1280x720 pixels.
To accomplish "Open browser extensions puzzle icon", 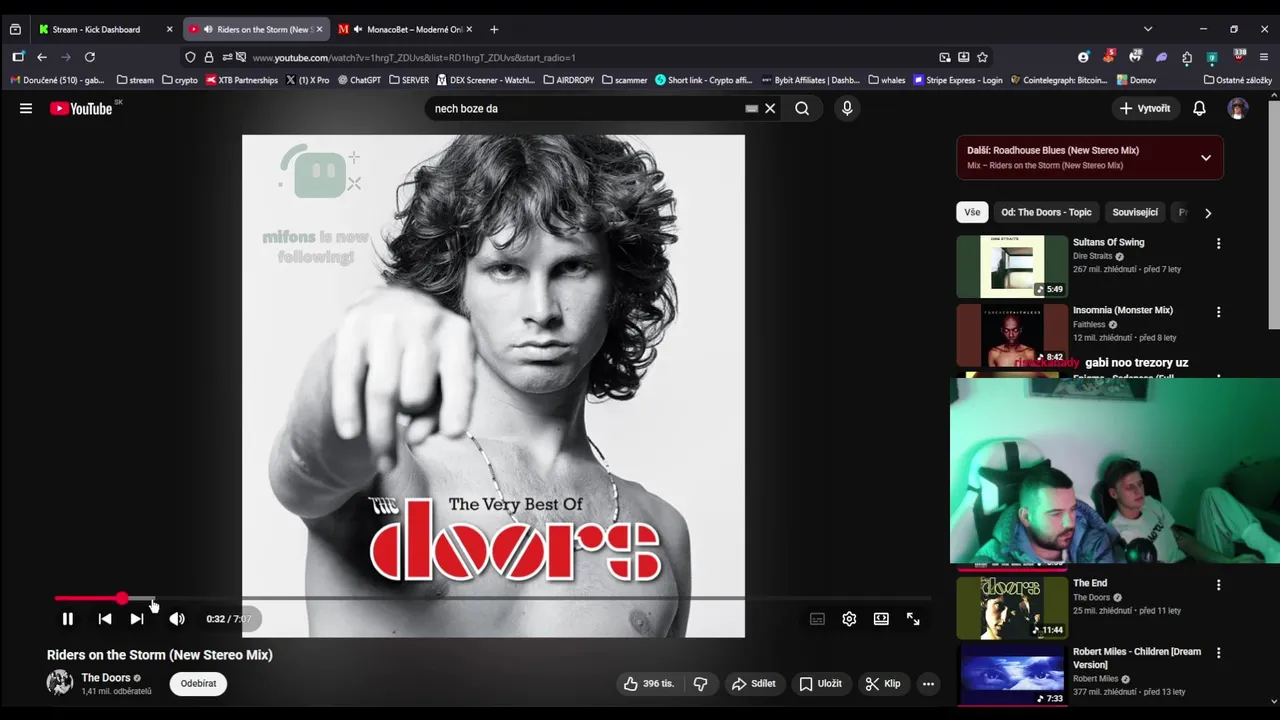I will click(1187, 57).
